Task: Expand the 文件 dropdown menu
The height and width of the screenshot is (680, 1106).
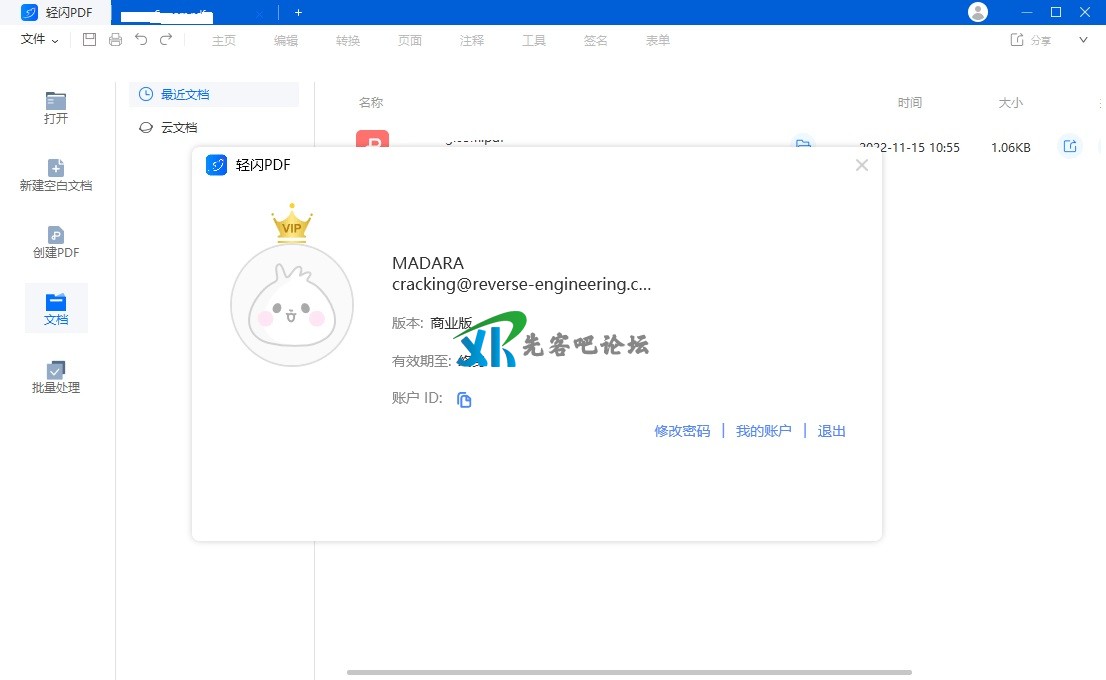Action: 40,40
